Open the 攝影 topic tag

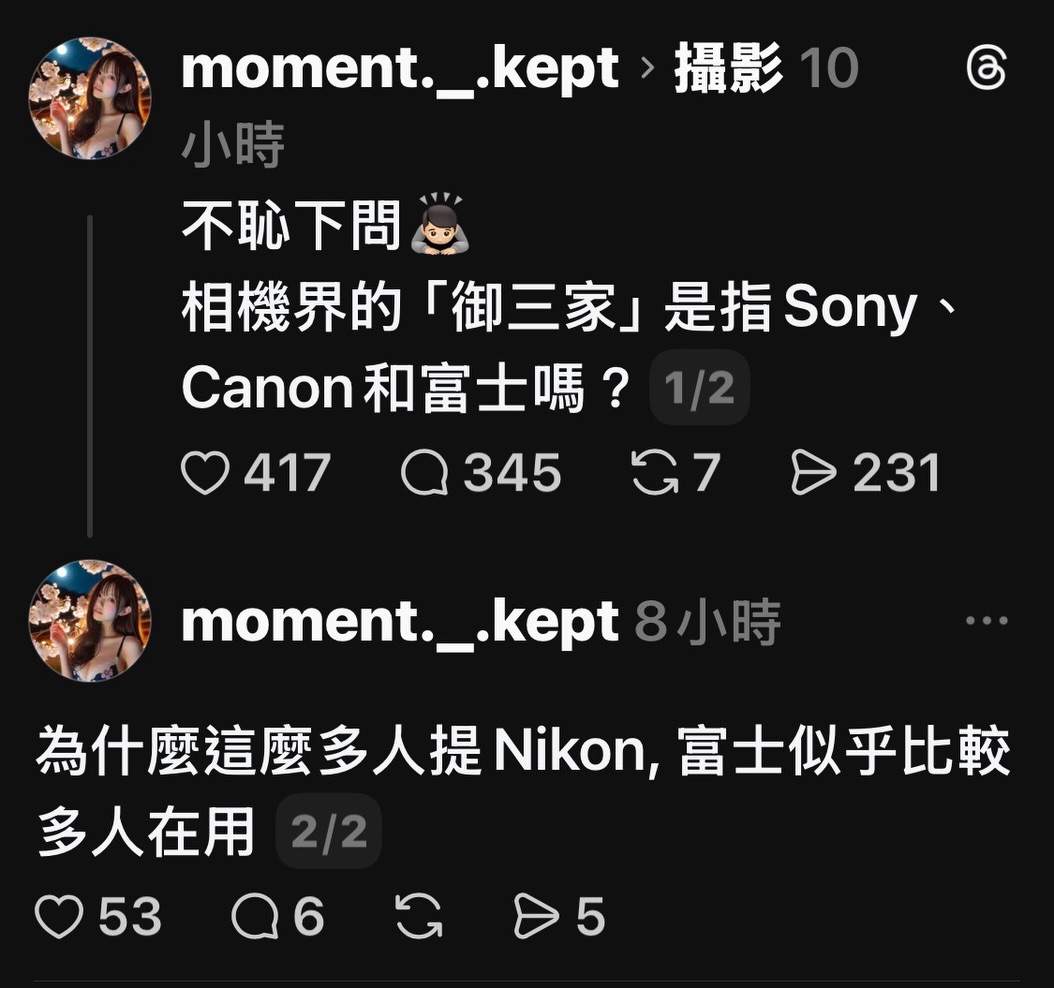click(x=728, y=69)
